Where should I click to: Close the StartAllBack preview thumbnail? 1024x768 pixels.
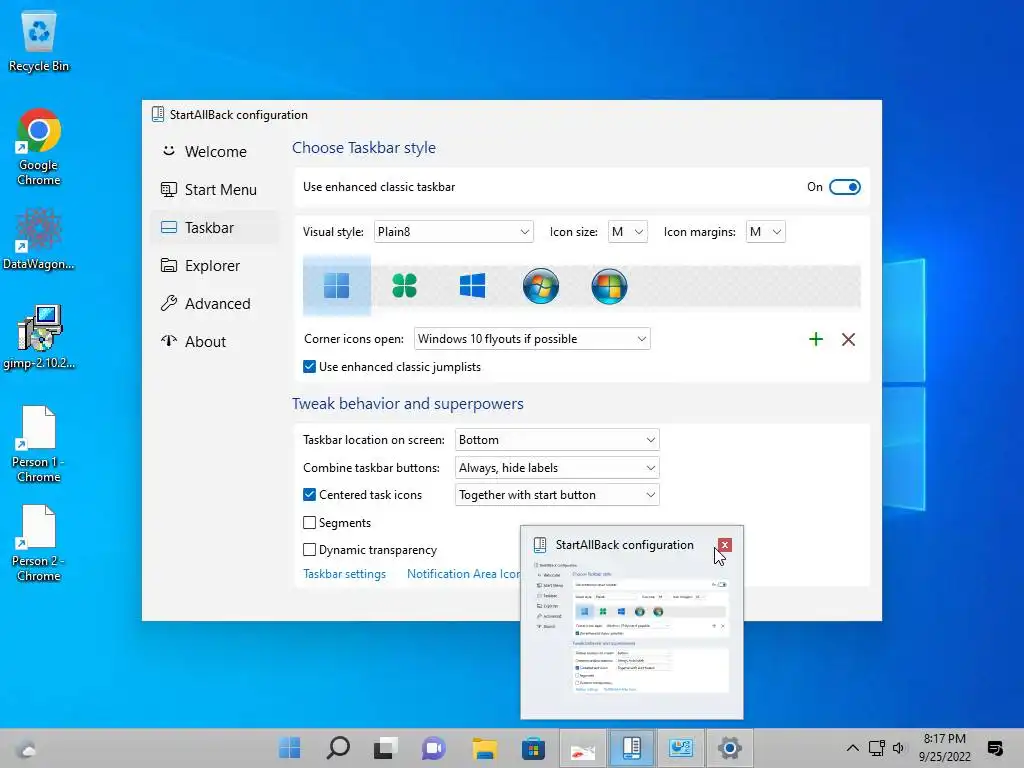click(724, 545)
